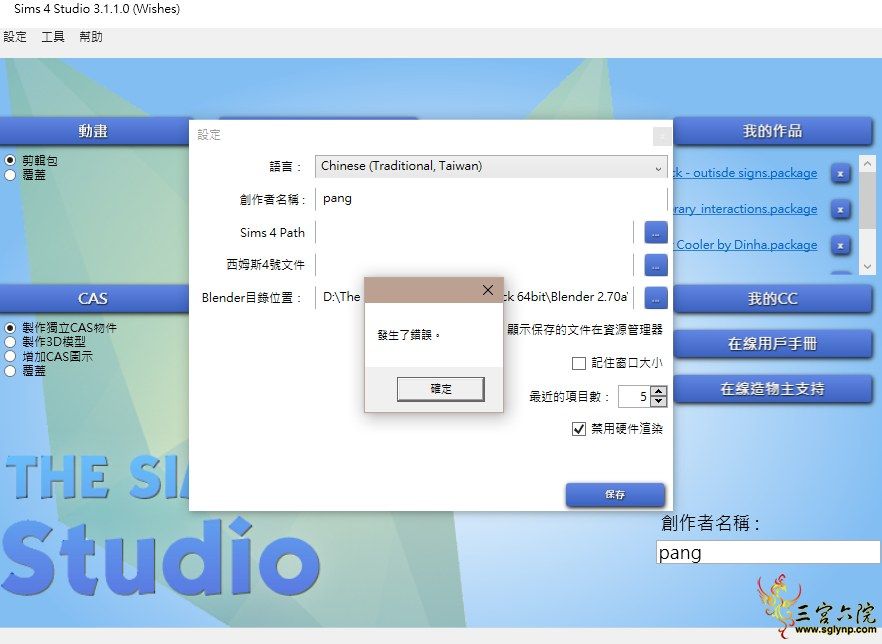Viewport: 882px width, 644px height.
Task: Click the 我的作品 list scroll down arrow
Action: pos(867,267)
